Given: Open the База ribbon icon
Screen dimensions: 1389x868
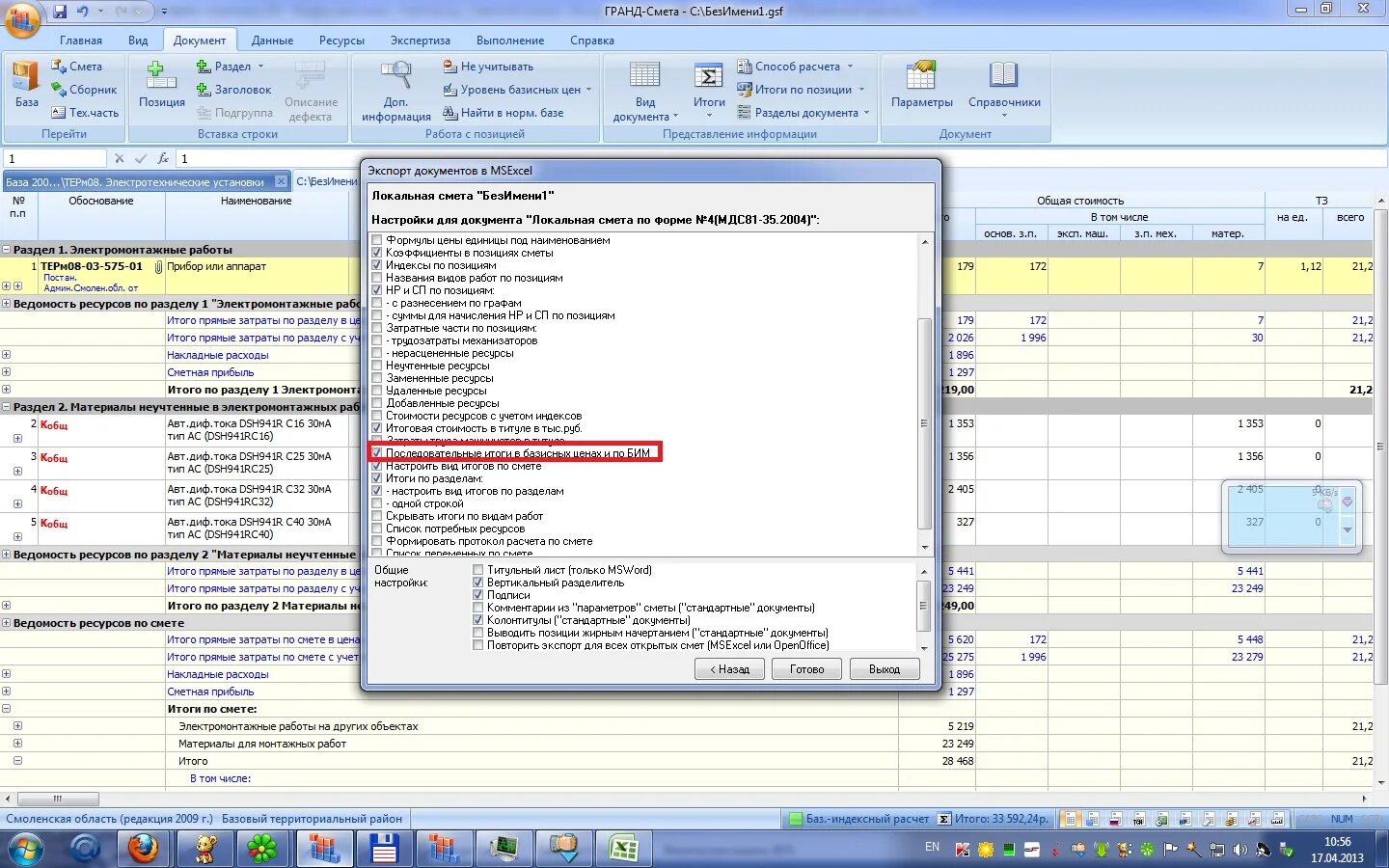Looking at the screenshot, I should coord(26,85).
